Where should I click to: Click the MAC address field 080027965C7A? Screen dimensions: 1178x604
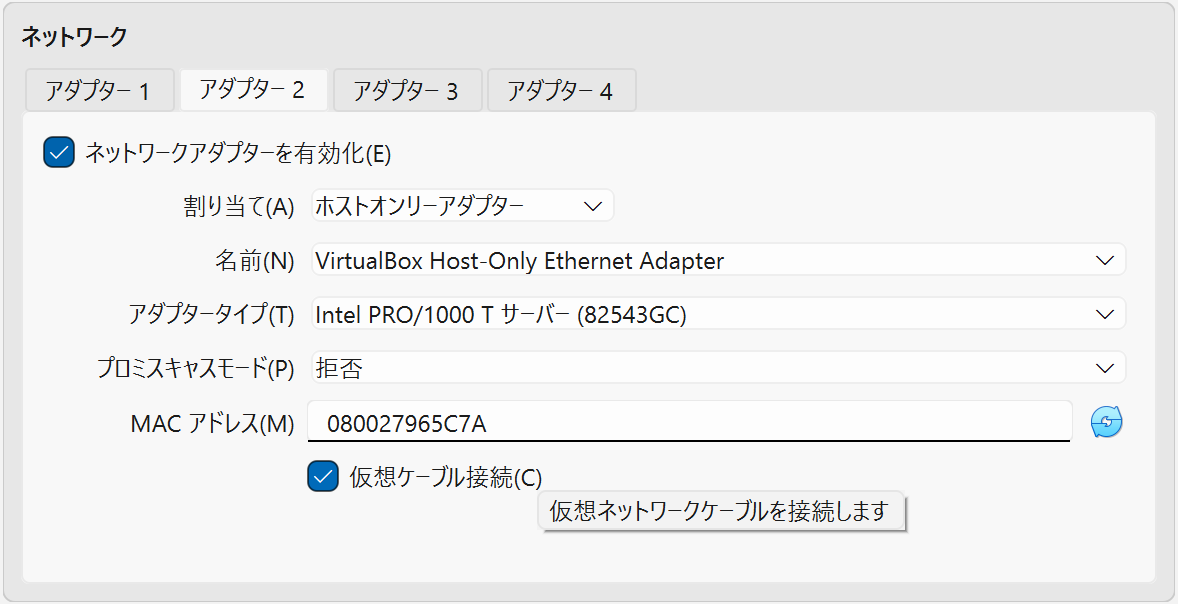tap(688, 423)
